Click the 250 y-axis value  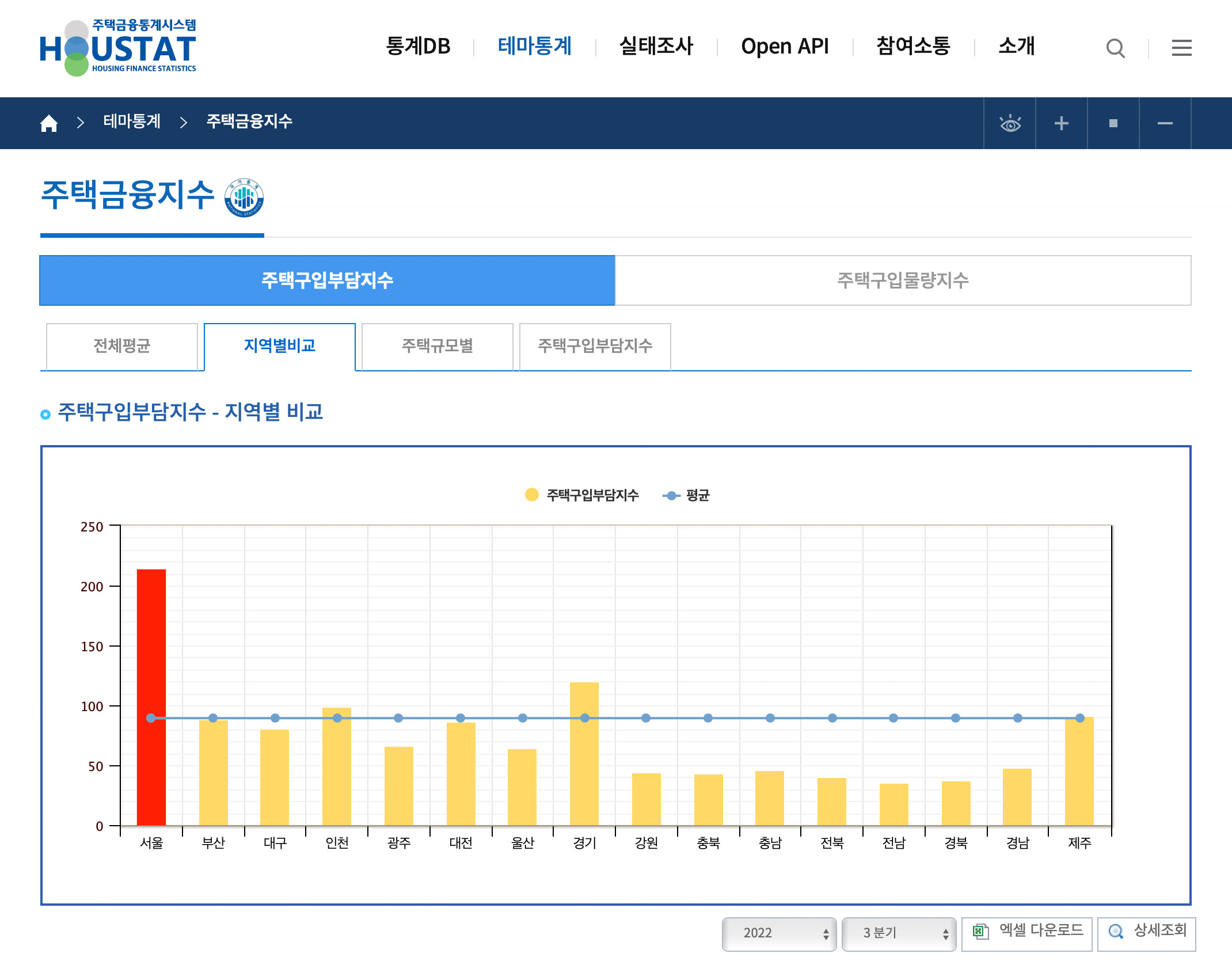92,527
